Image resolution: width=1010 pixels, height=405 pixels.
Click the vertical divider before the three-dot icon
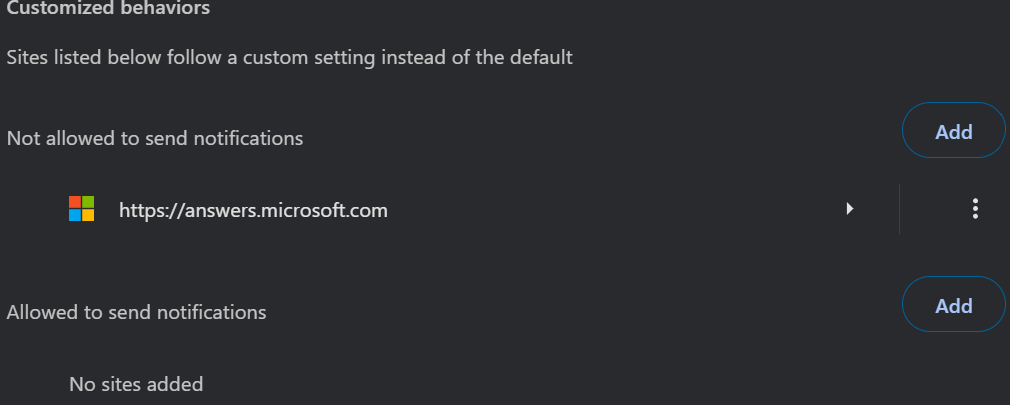pyautogui.click(x=899, y=209)
